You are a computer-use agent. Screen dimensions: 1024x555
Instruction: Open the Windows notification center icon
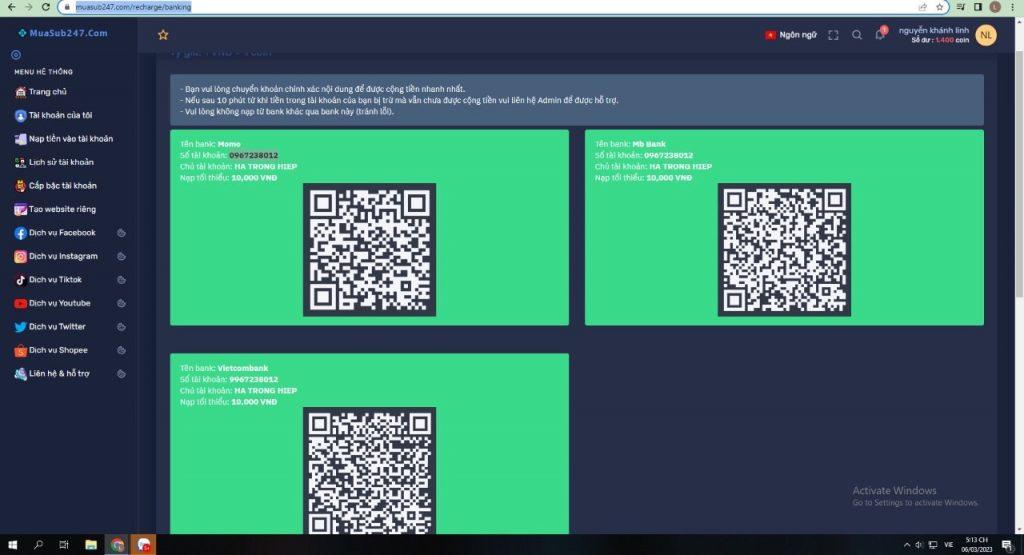(x=1007, y=545)
